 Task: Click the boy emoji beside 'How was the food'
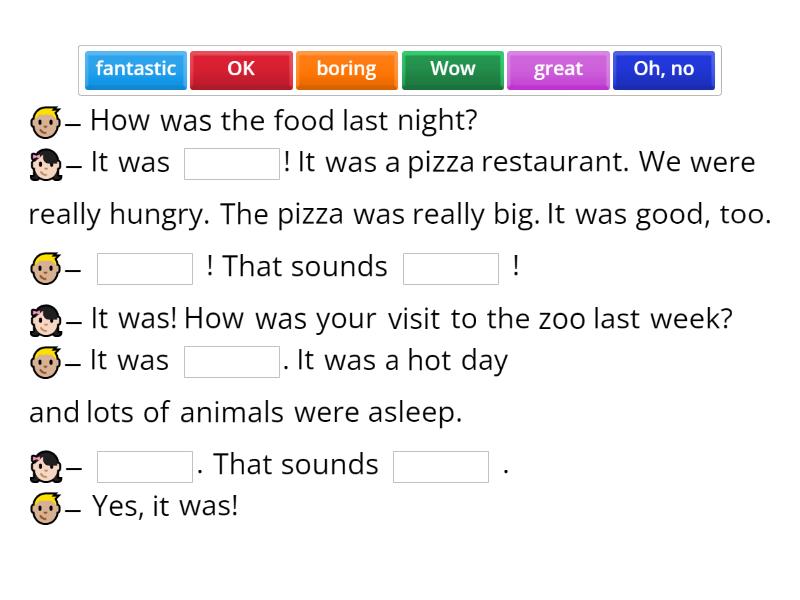coord(46,122)
